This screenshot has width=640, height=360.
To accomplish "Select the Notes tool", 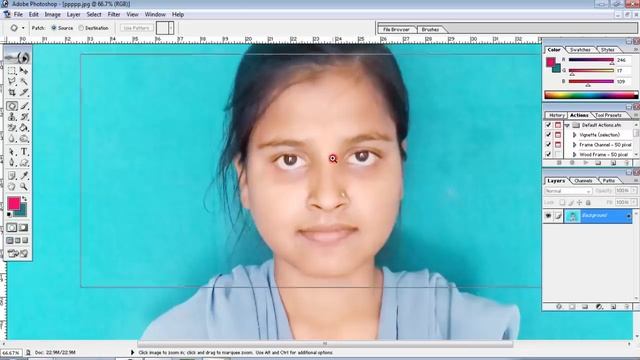I will pos(12,176).
